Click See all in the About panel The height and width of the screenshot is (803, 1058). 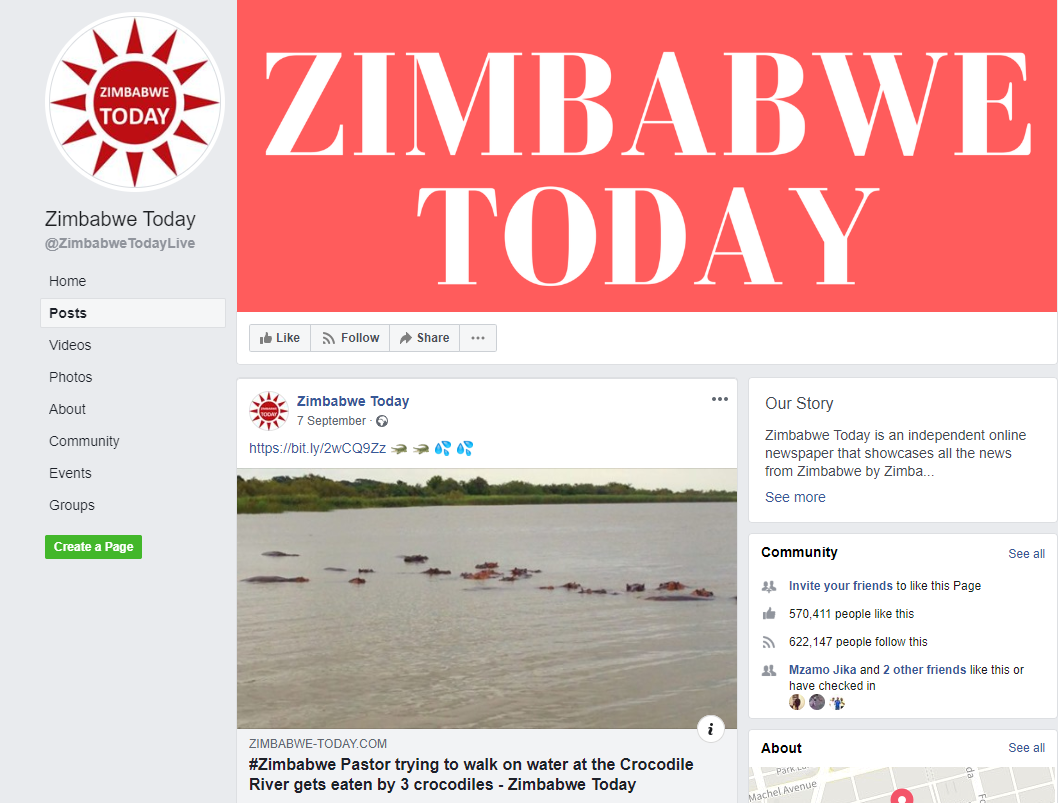click(x=1026, y=748)
